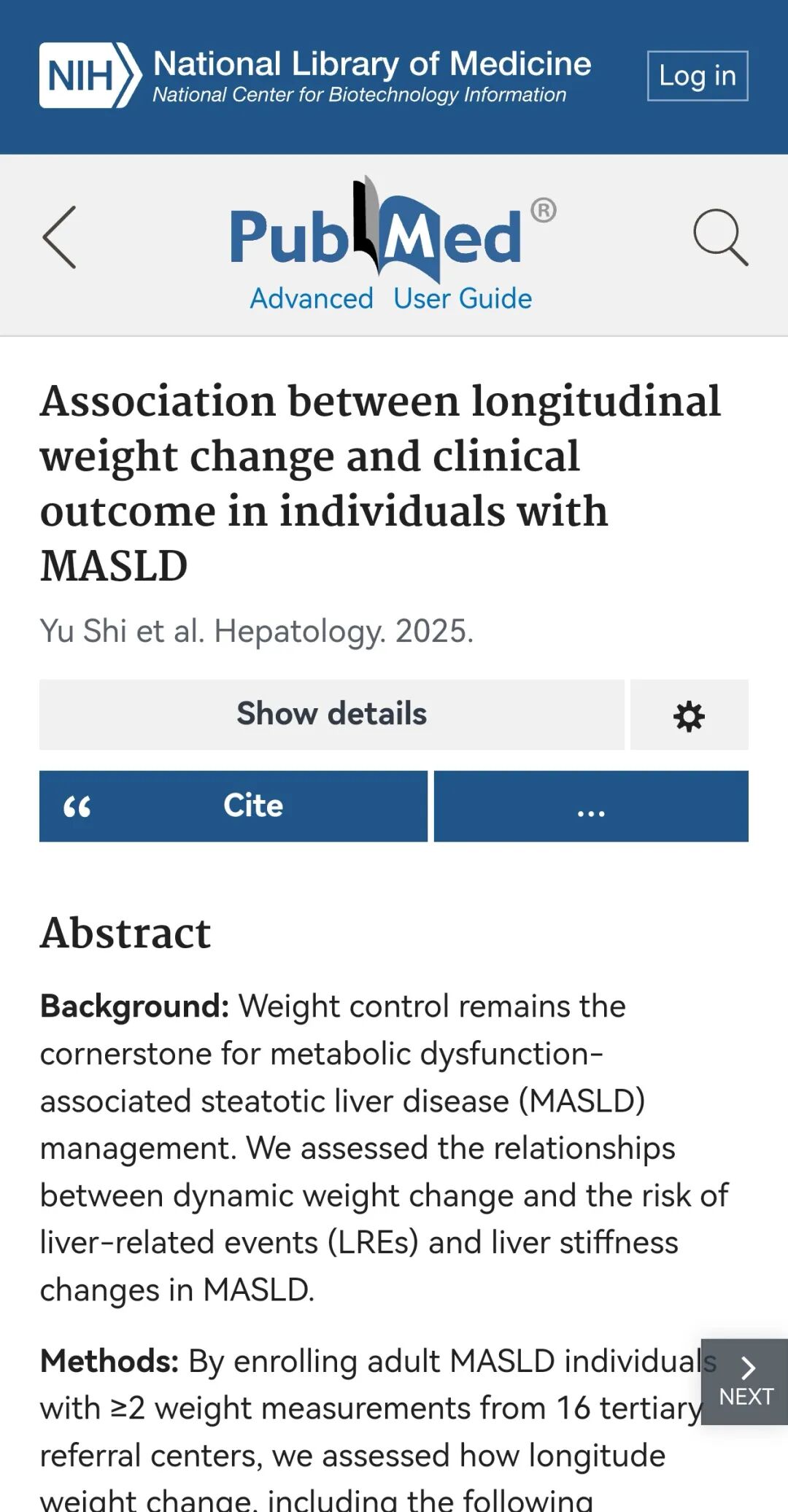Viewport: 788px width, 1512px height.
Task: Open the User Guide link
Action: point(463,299)
